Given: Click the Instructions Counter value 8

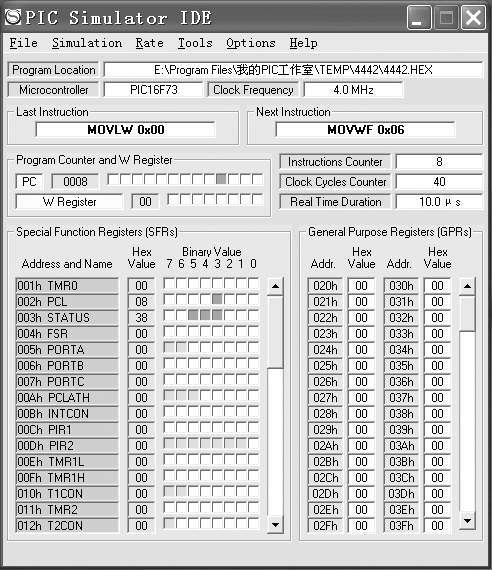Looking at the screenshot, I should click(439, 161).
